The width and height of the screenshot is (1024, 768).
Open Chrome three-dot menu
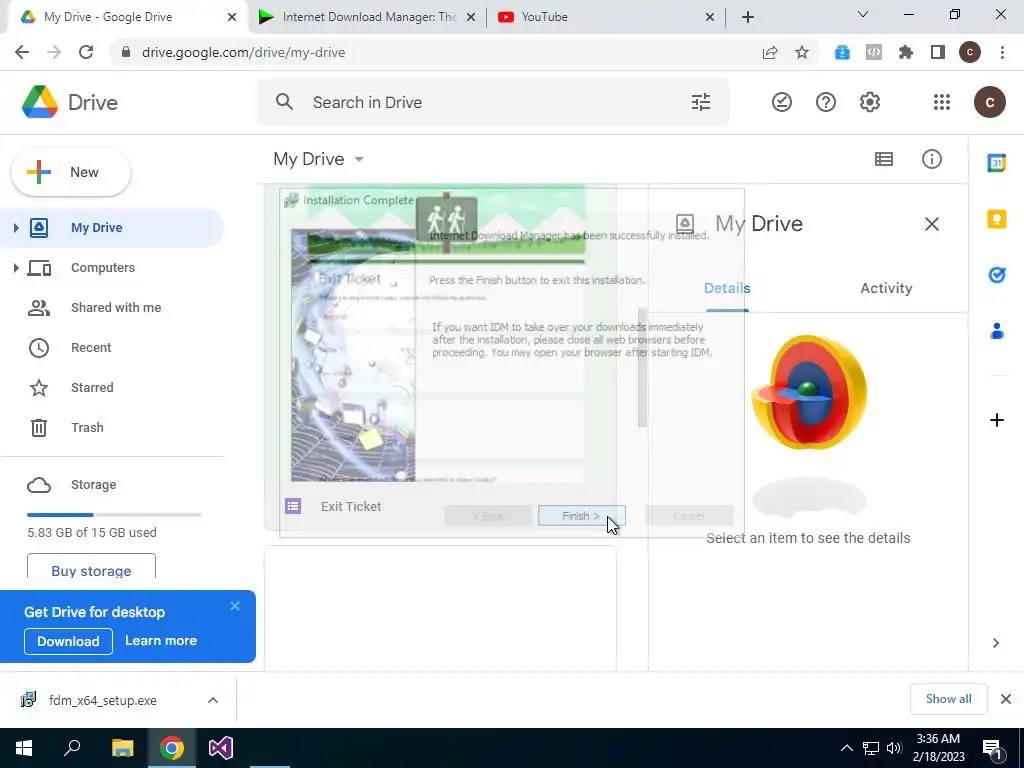tap(1002, 52)
